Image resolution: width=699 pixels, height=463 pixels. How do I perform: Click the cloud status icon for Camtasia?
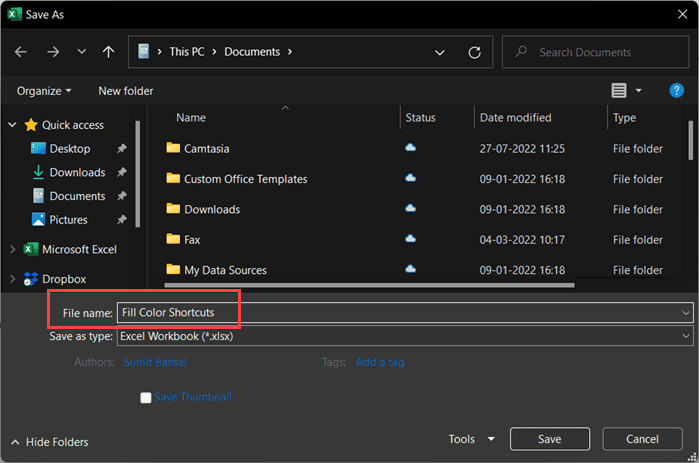coord(411,148)
